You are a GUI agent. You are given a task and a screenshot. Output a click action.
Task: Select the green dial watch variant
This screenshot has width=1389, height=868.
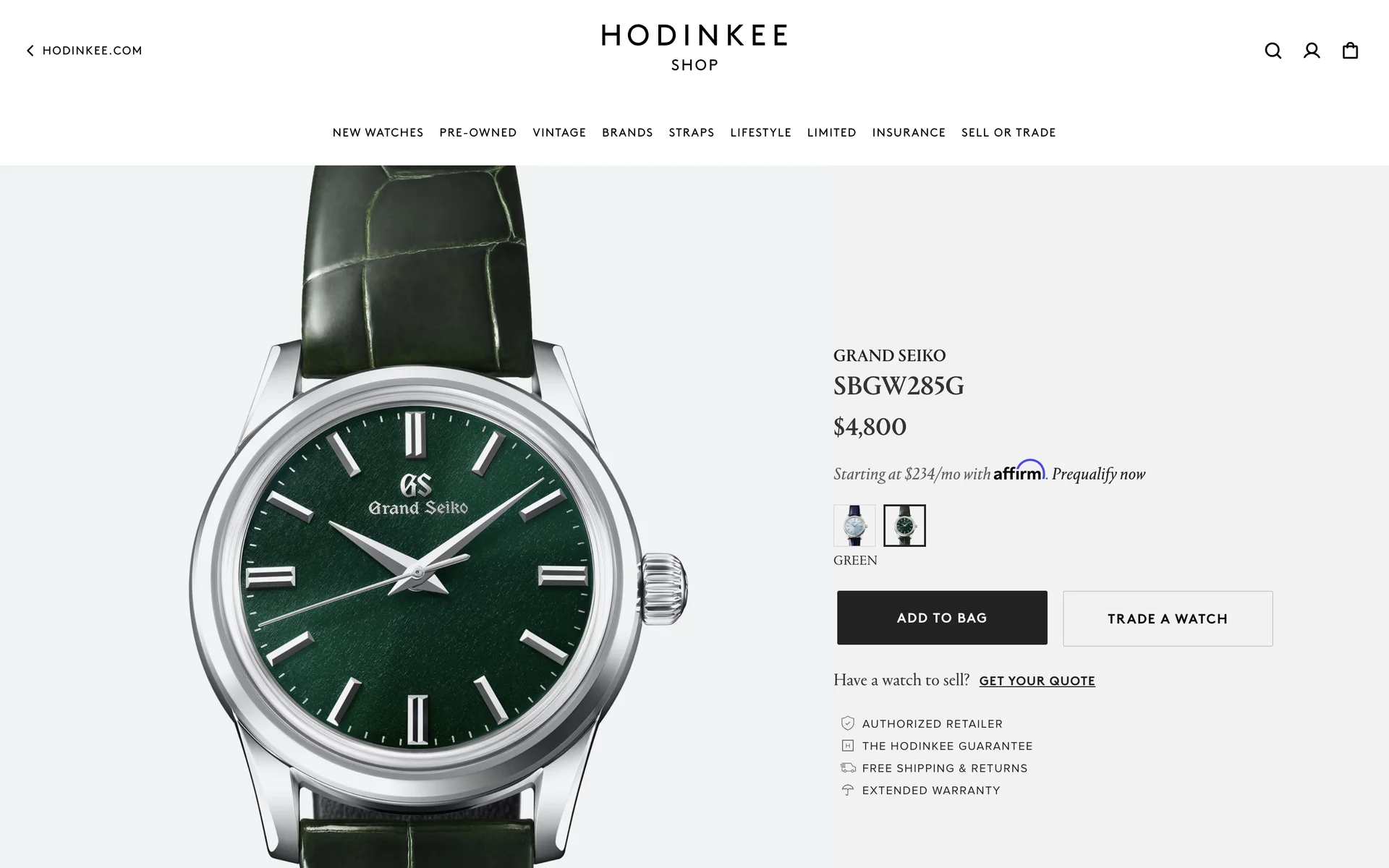click(904, 525)
